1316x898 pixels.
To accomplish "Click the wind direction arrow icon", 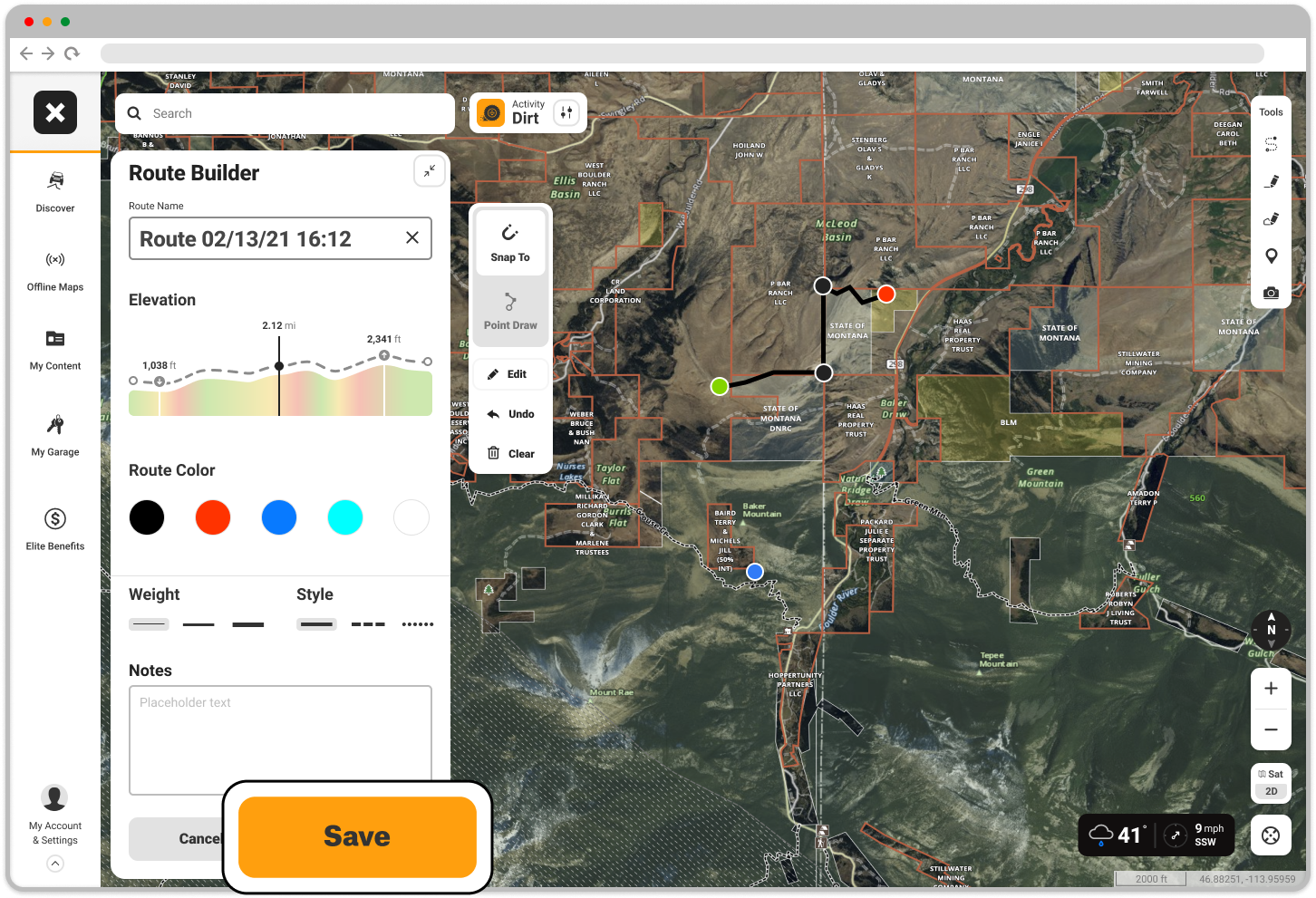I will [1176, 835].
